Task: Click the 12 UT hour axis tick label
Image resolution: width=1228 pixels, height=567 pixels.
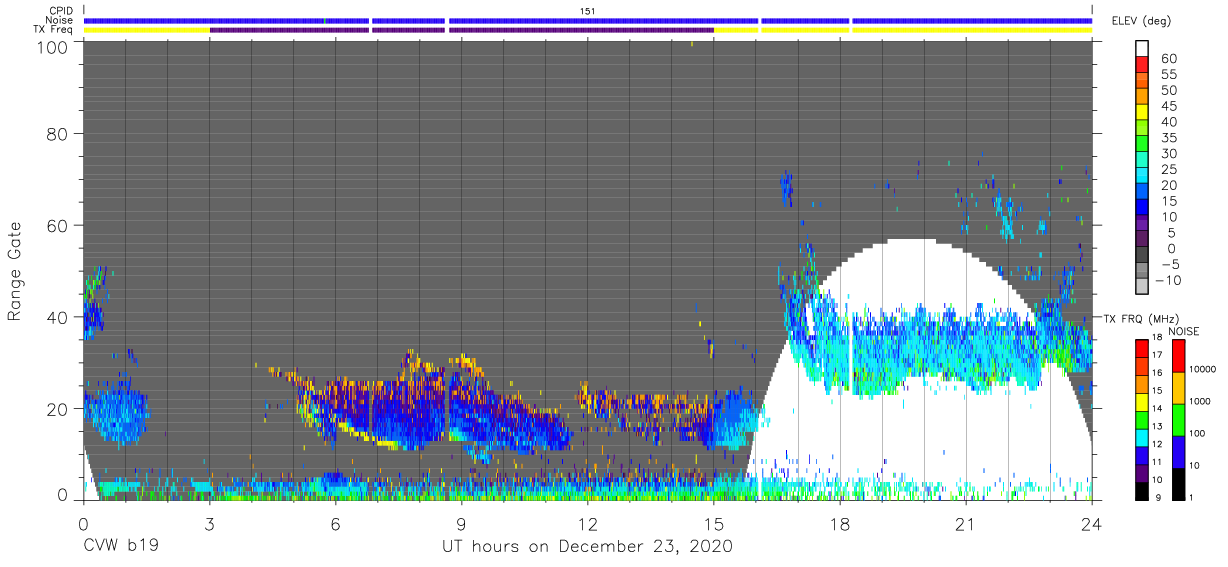Action: pyautogui.click(x=588, y=524)
